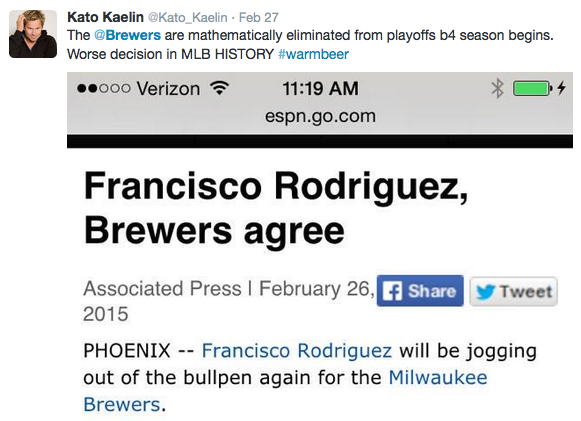581x421 pixels.
Task: Click the Facebook logo icon
Action: click(392, 291)
